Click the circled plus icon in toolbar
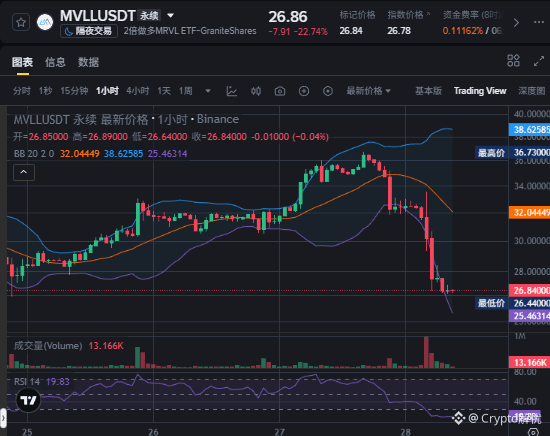Screen dimensions: 550x436 click(x=304, y=91)
